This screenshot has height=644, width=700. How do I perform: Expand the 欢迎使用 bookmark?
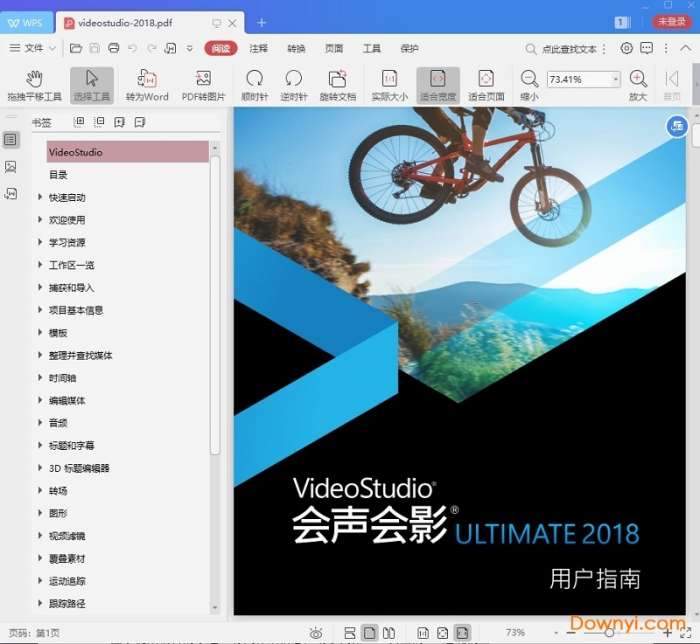click(x=40, y=219)
